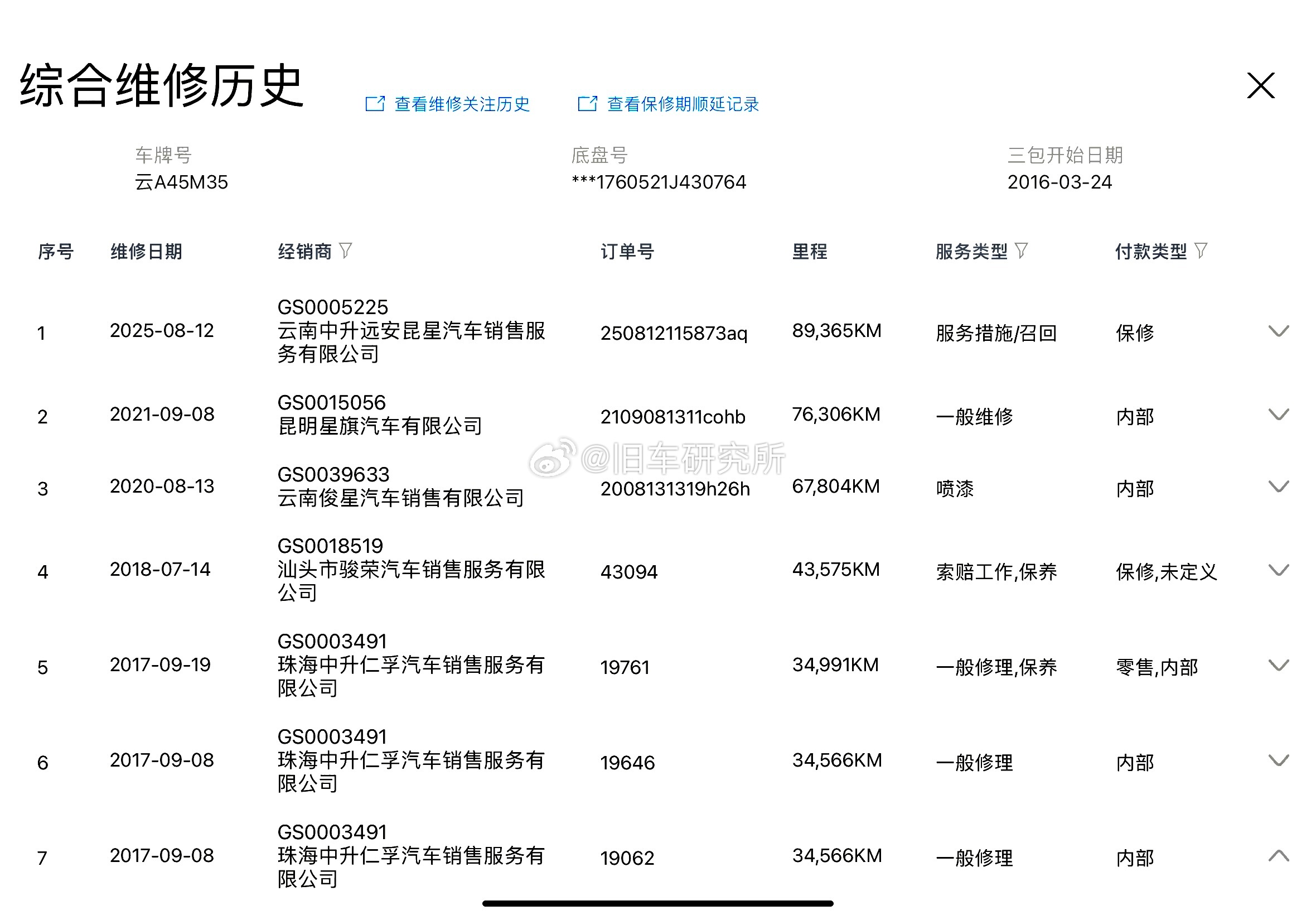Click order number 250812115873aq
The height and width of the screenshot is (915, 1316).
coord(674,333)
